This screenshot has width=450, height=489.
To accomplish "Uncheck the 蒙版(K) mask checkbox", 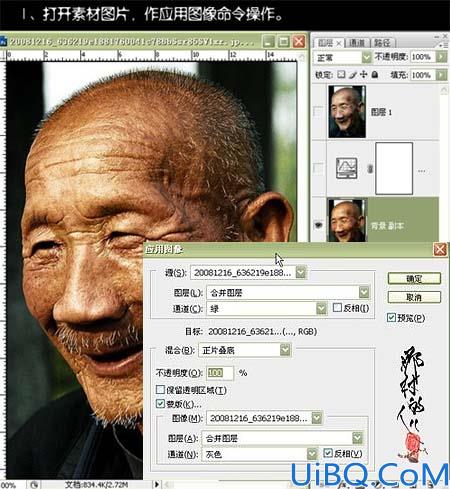I will [160, 404].
